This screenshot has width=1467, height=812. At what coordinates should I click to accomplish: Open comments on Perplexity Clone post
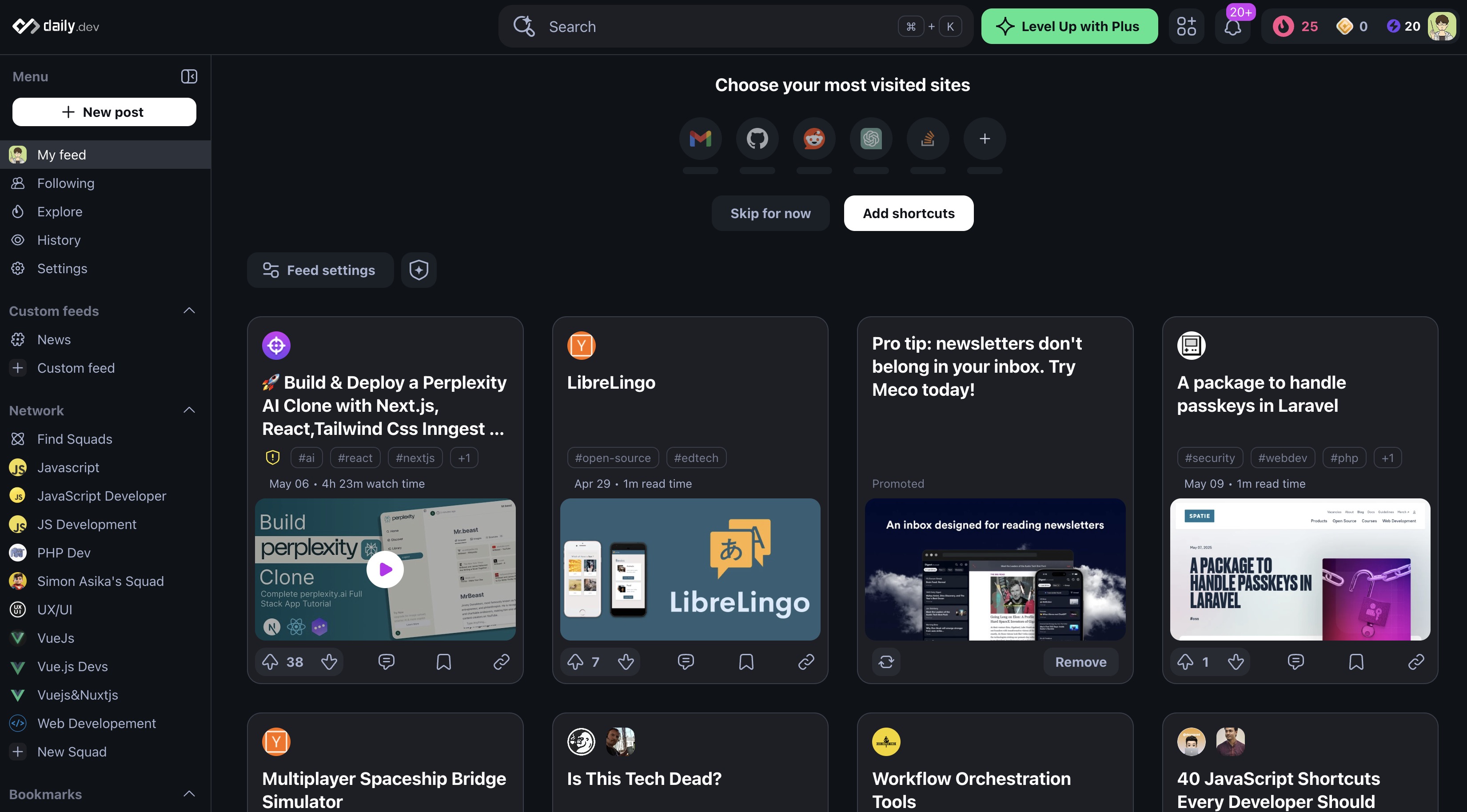(x=386, y=662)
